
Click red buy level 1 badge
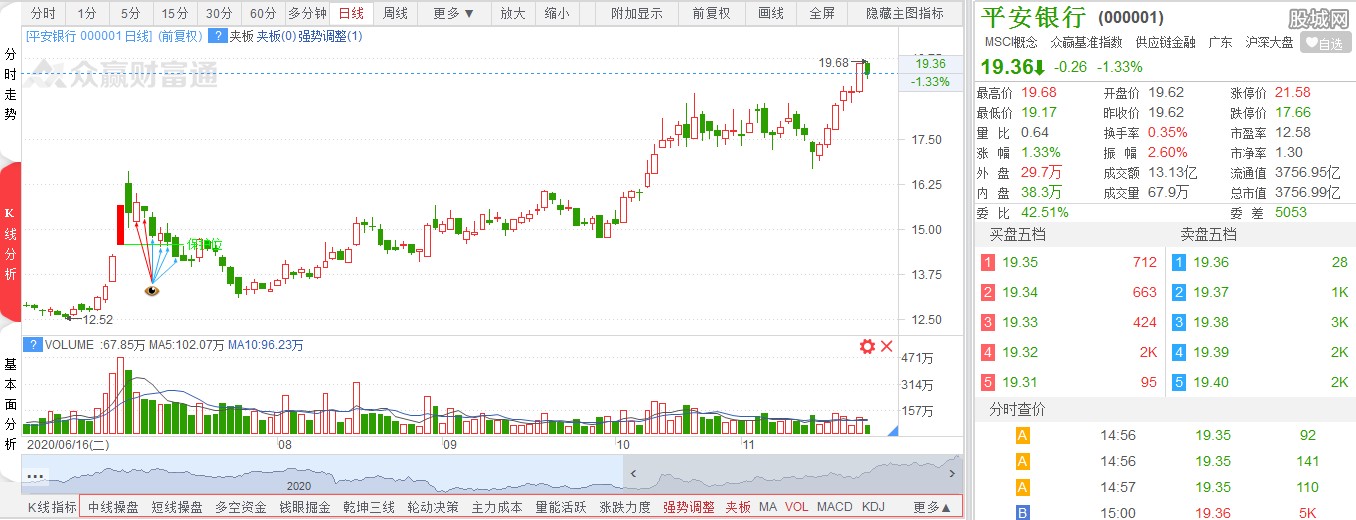pos(988,263)
